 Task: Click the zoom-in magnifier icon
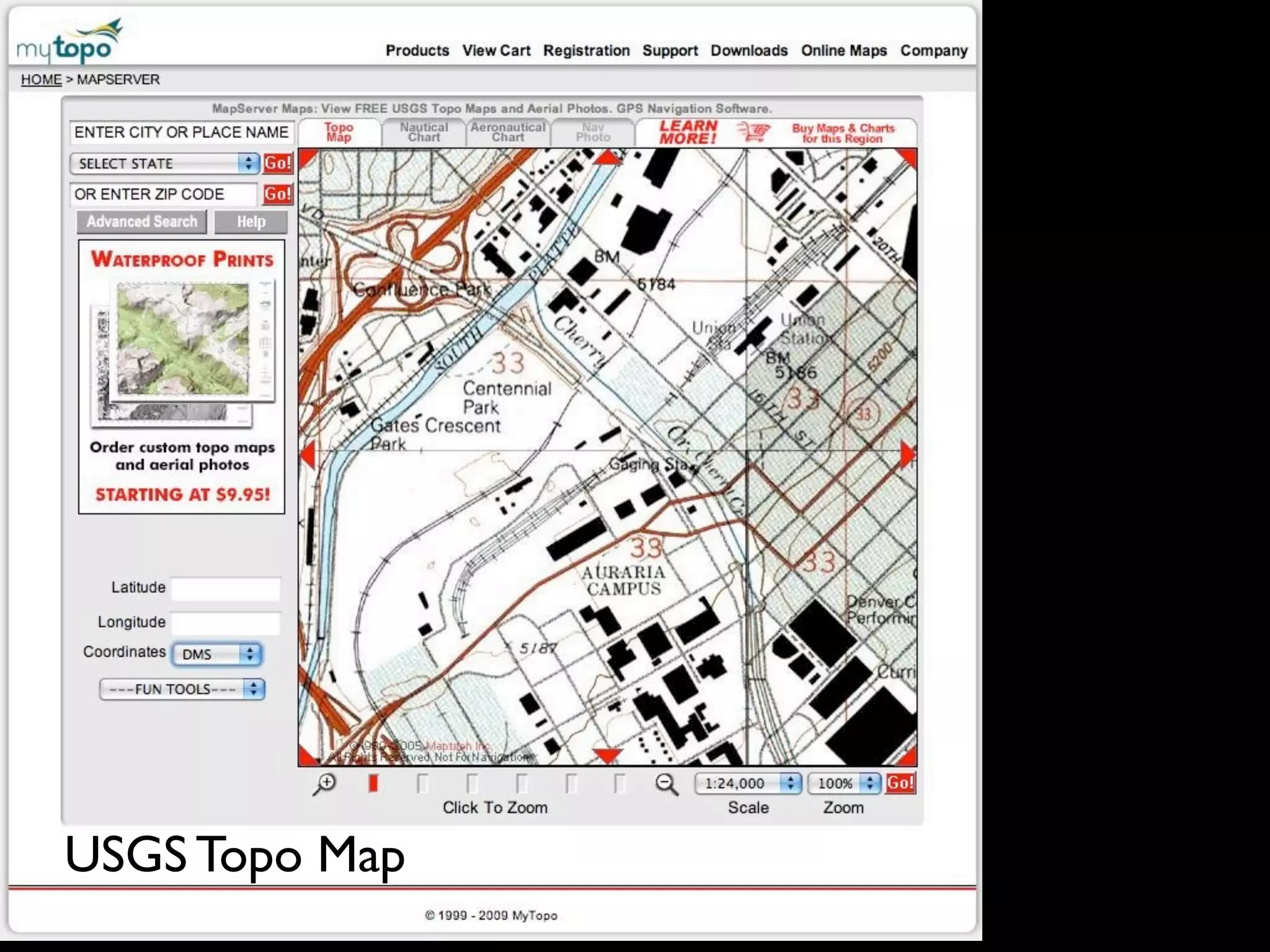[x=324, y=784]
